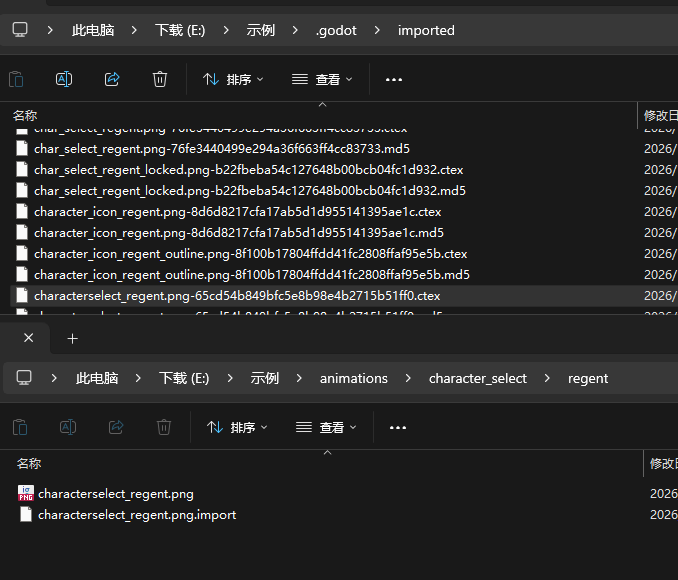The image size is (678, 580).
Task: Go to character_select in breadcrumb path
Action: [x=478, y=378]
